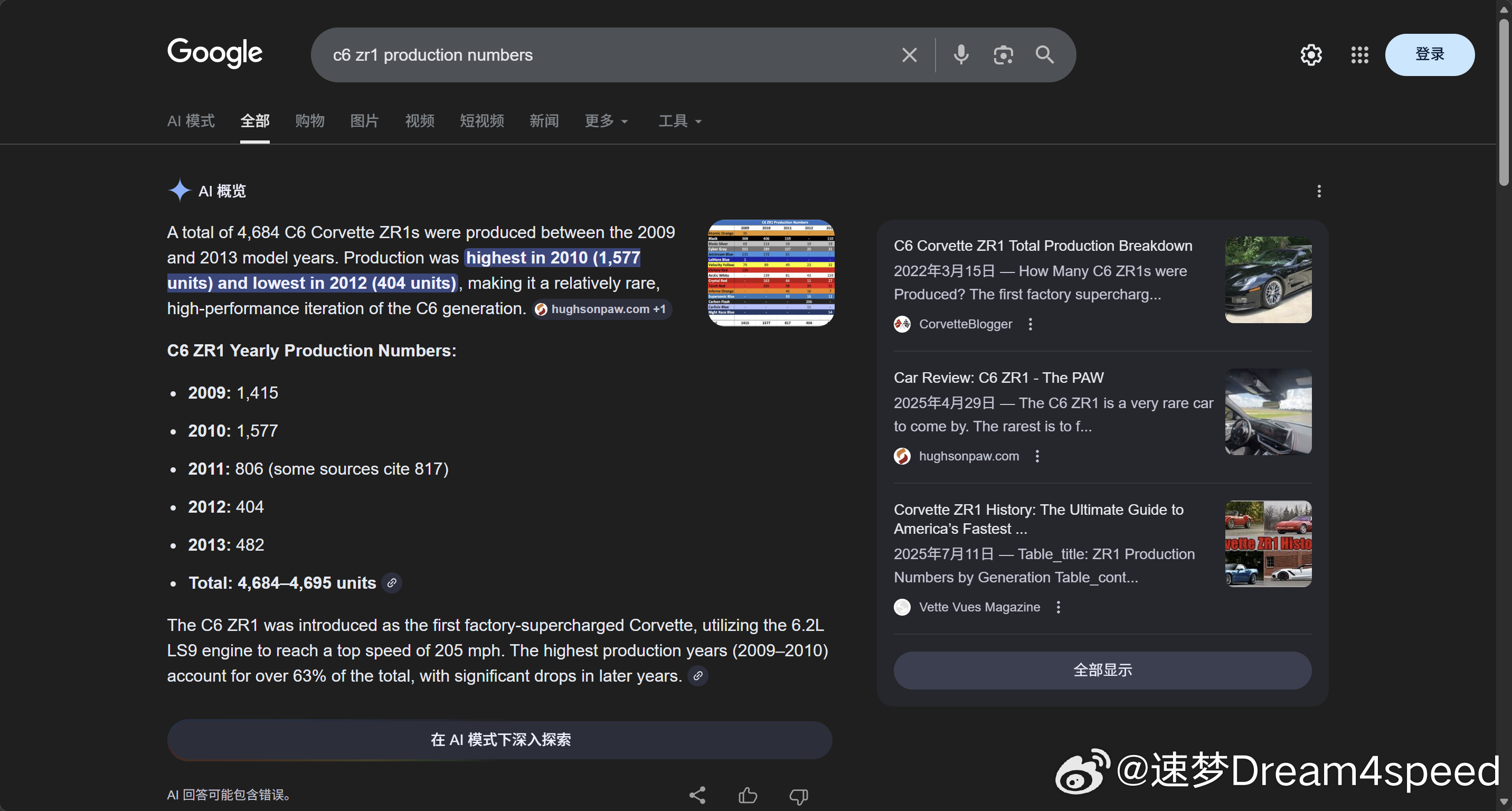Viewport: 1512px width, 811px height.
Task: Share the AI overview answer
Action: [x=697, y=795]
